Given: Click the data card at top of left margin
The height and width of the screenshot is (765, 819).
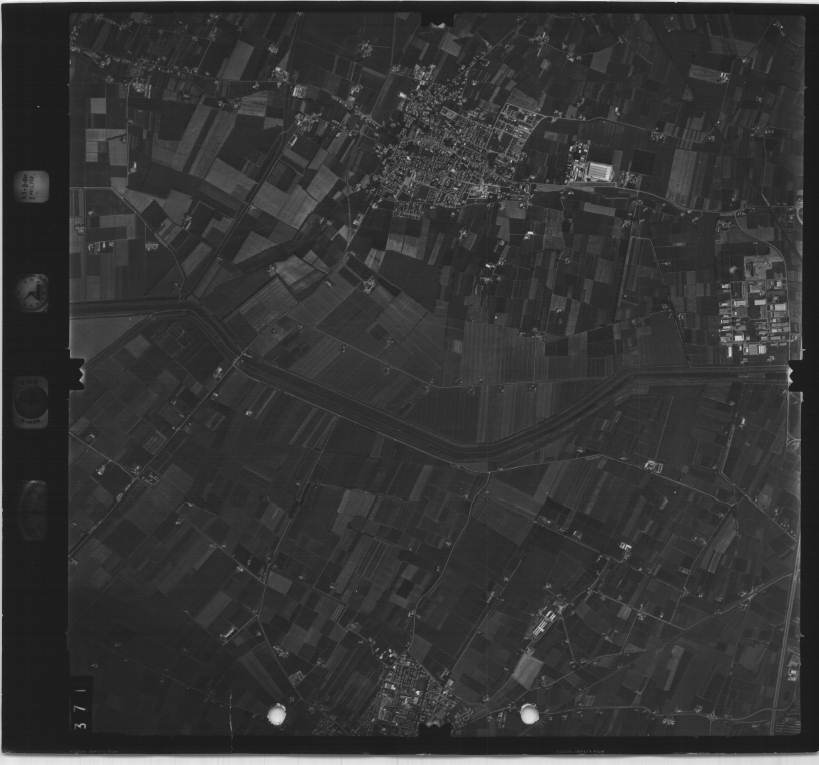Looking at the screenshot, I should pos(31,186).
